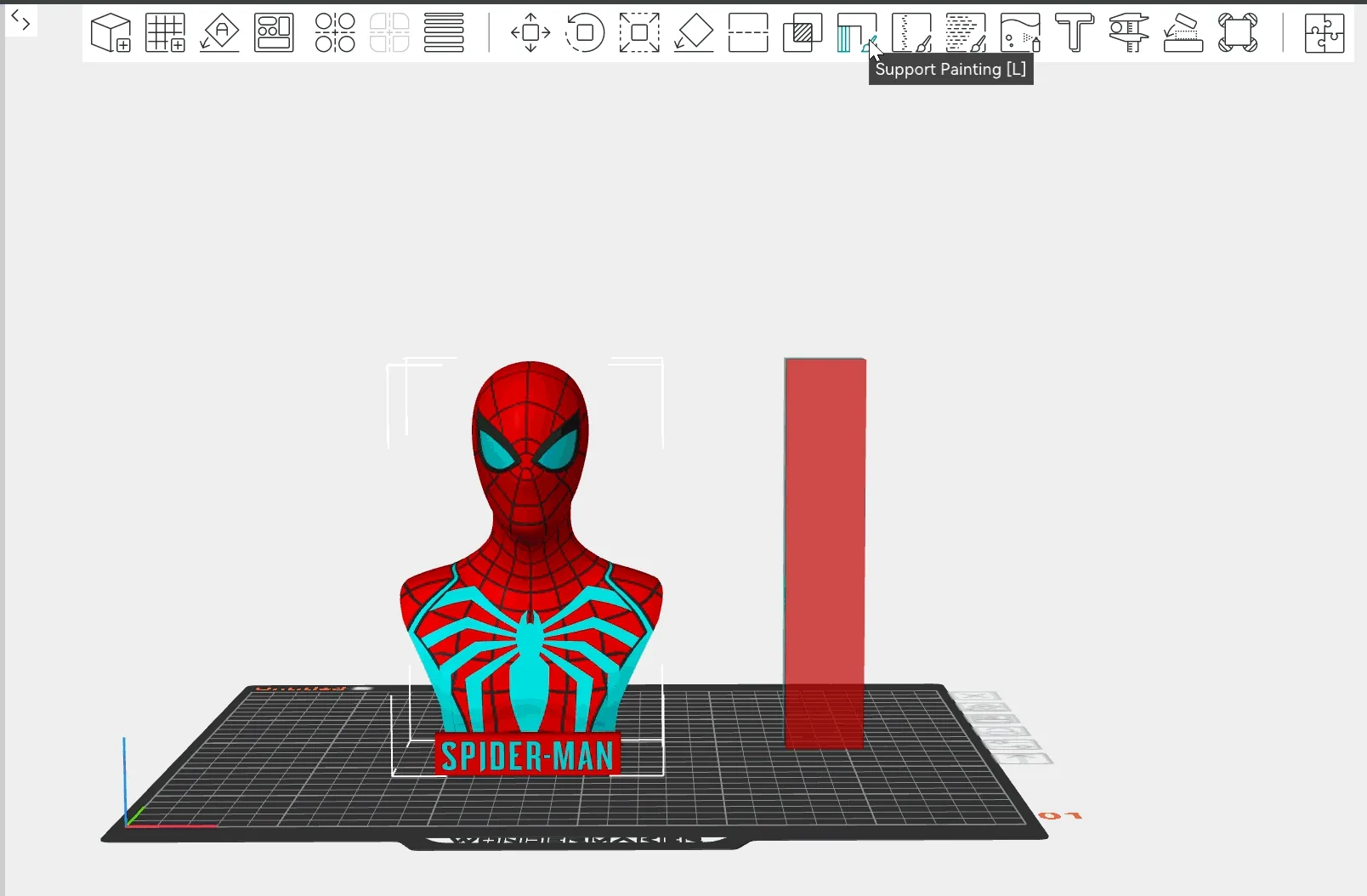Open the Color Painting bucket tool
The image size is (1367, 896).
tap(1020, 33)
